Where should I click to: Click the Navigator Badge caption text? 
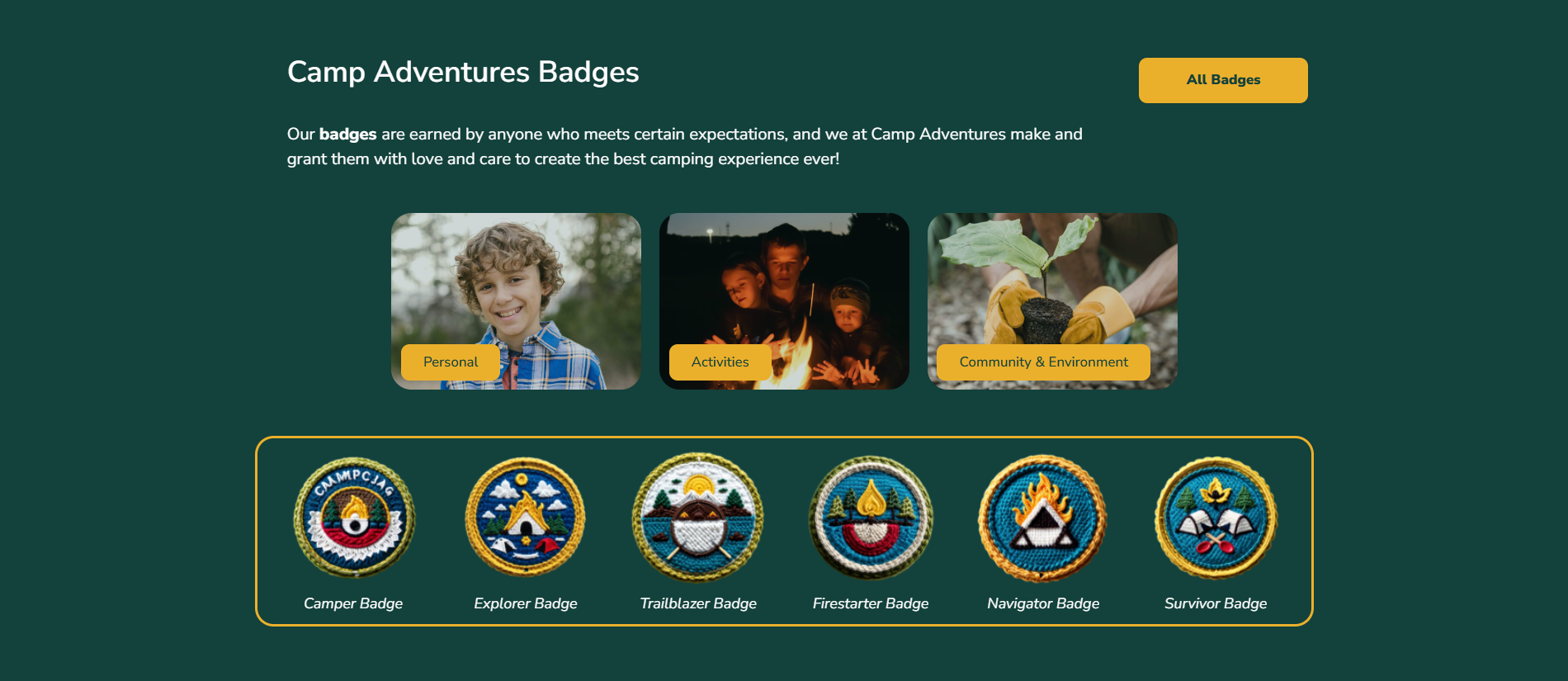click(1043, 603)
